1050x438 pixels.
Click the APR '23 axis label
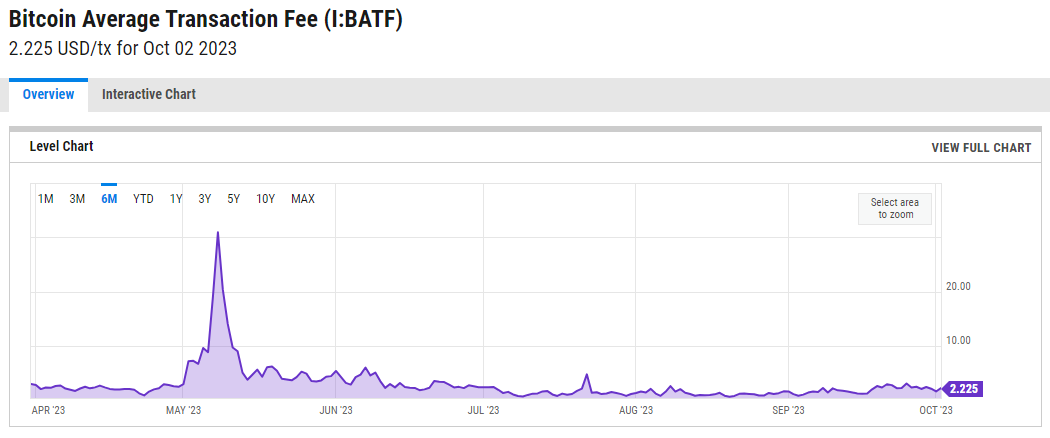[49, 410]
